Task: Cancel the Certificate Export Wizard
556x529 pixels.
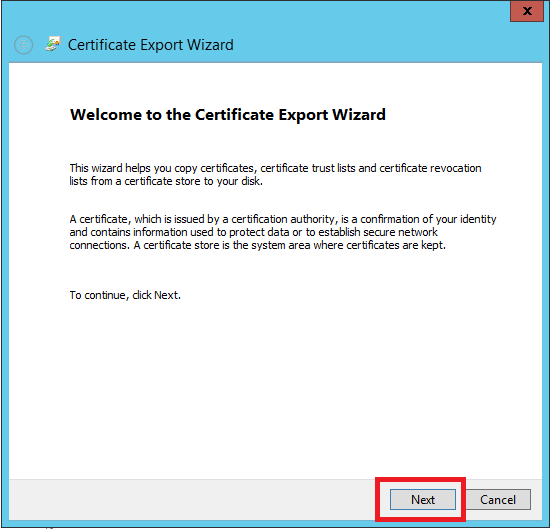Action: [x=498, y=499]
